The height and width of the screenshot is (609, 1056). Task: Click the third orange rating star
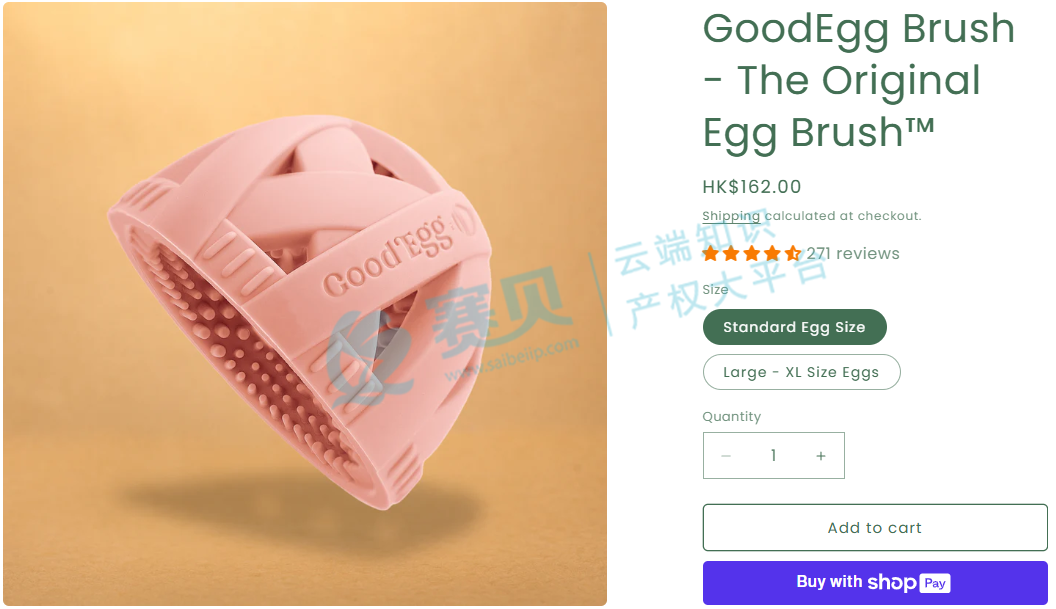[x=752, y=253]
